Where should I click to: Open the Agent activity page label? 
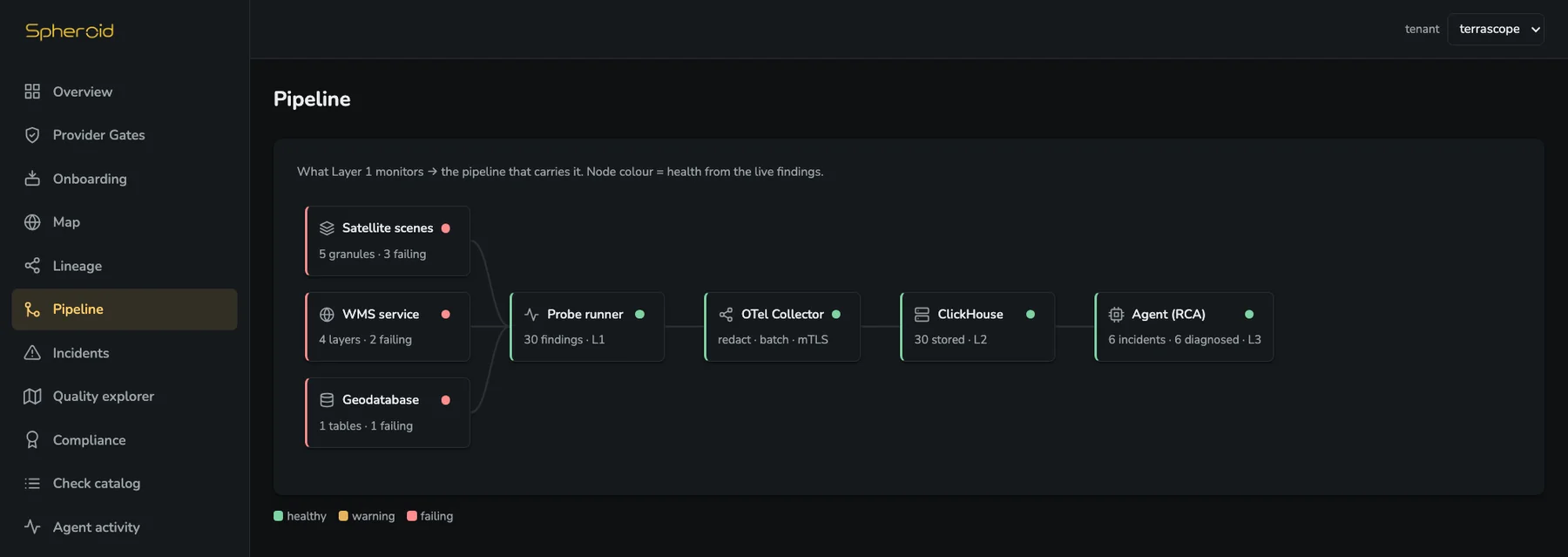(x=97, y=527)
